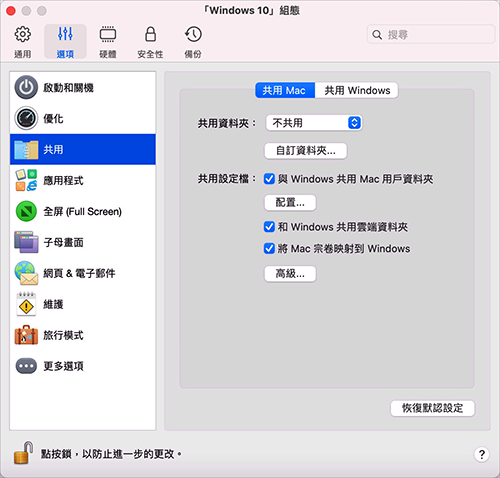
Task: Click the 點按鎖，以防止進一步的更改 text
Action: [111, 454]
